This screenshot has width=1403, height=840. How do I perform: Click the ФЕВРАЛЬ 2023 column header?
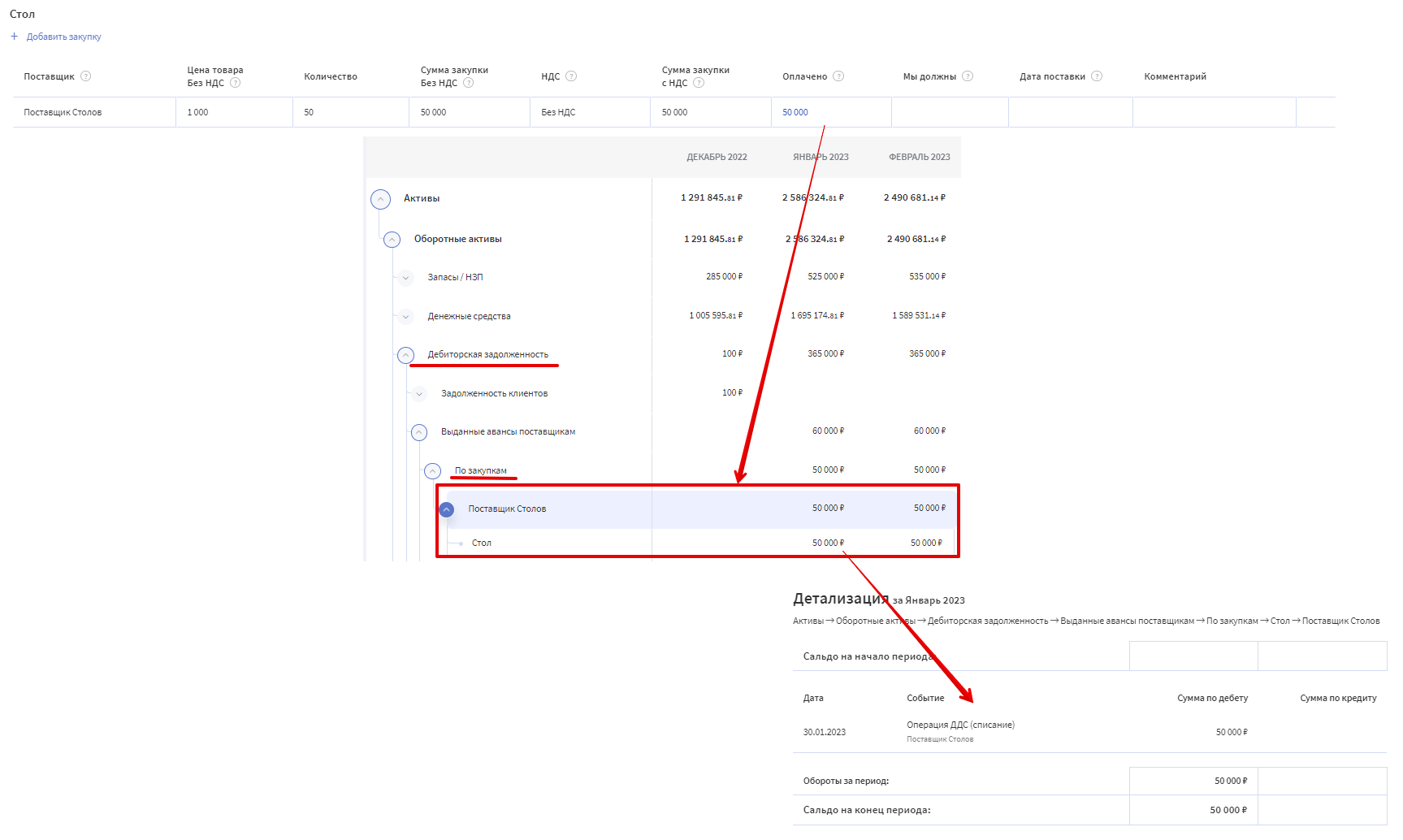(919, 158)
